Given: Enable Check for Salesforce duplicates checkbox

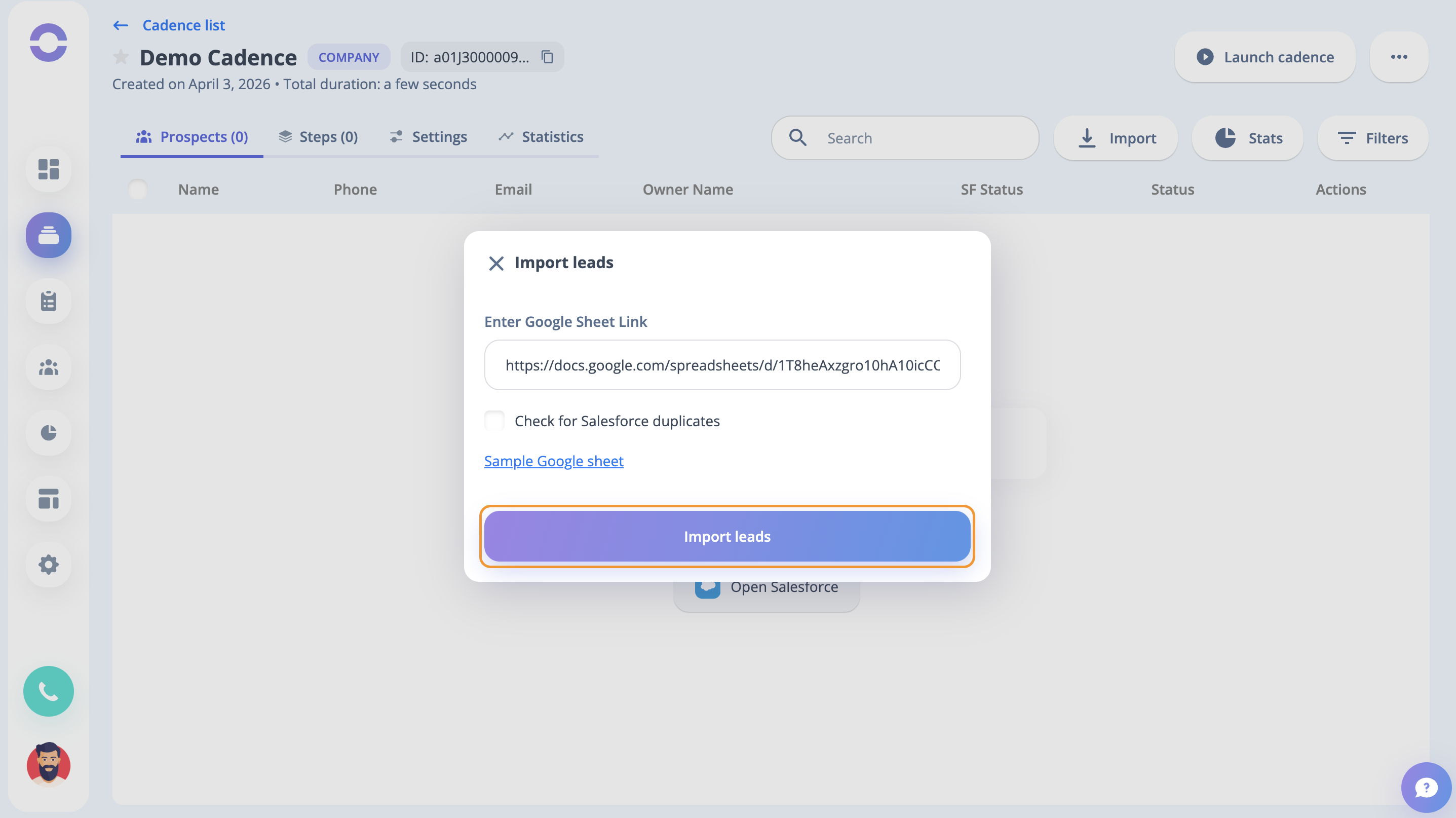Looking at the screenshot, I should click(494, 421).
